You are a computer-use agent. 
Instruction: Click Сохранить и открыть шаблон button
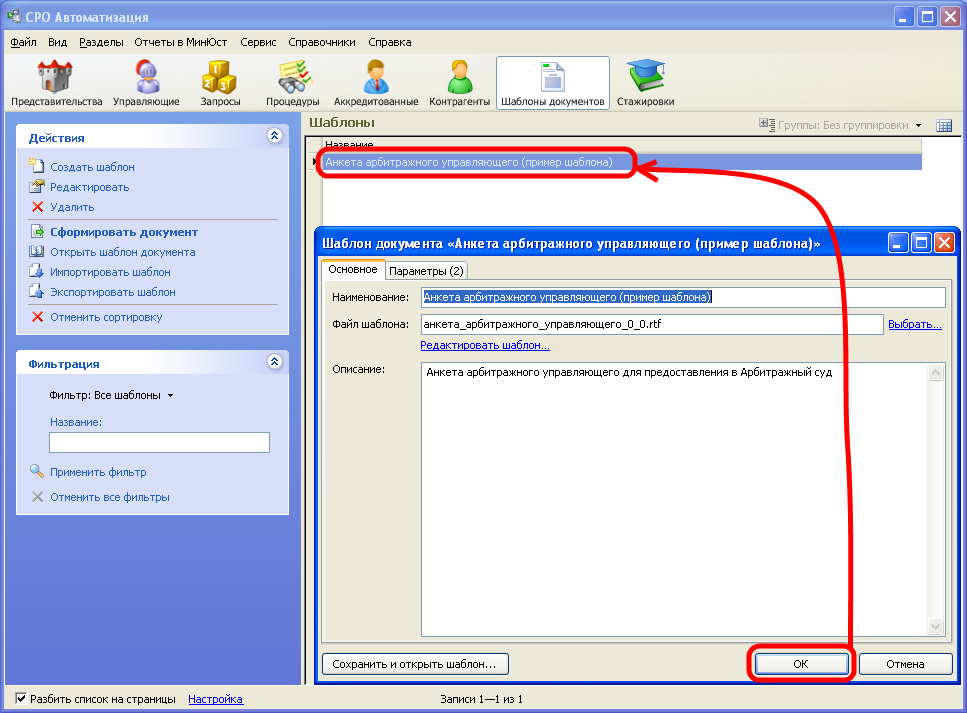[415, 664]
